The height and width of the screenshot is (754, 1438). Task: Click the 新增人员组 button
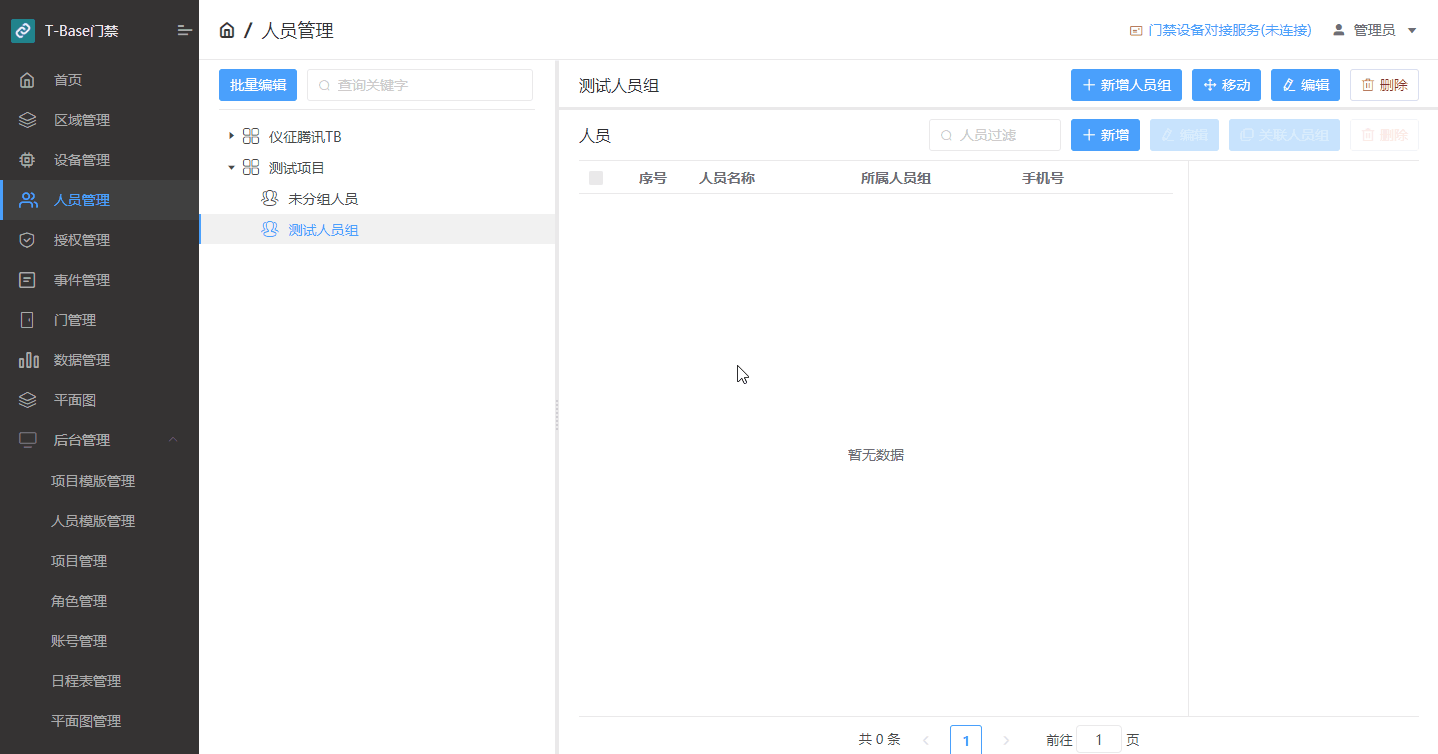pyautogui.click(x=1126, y=85)
